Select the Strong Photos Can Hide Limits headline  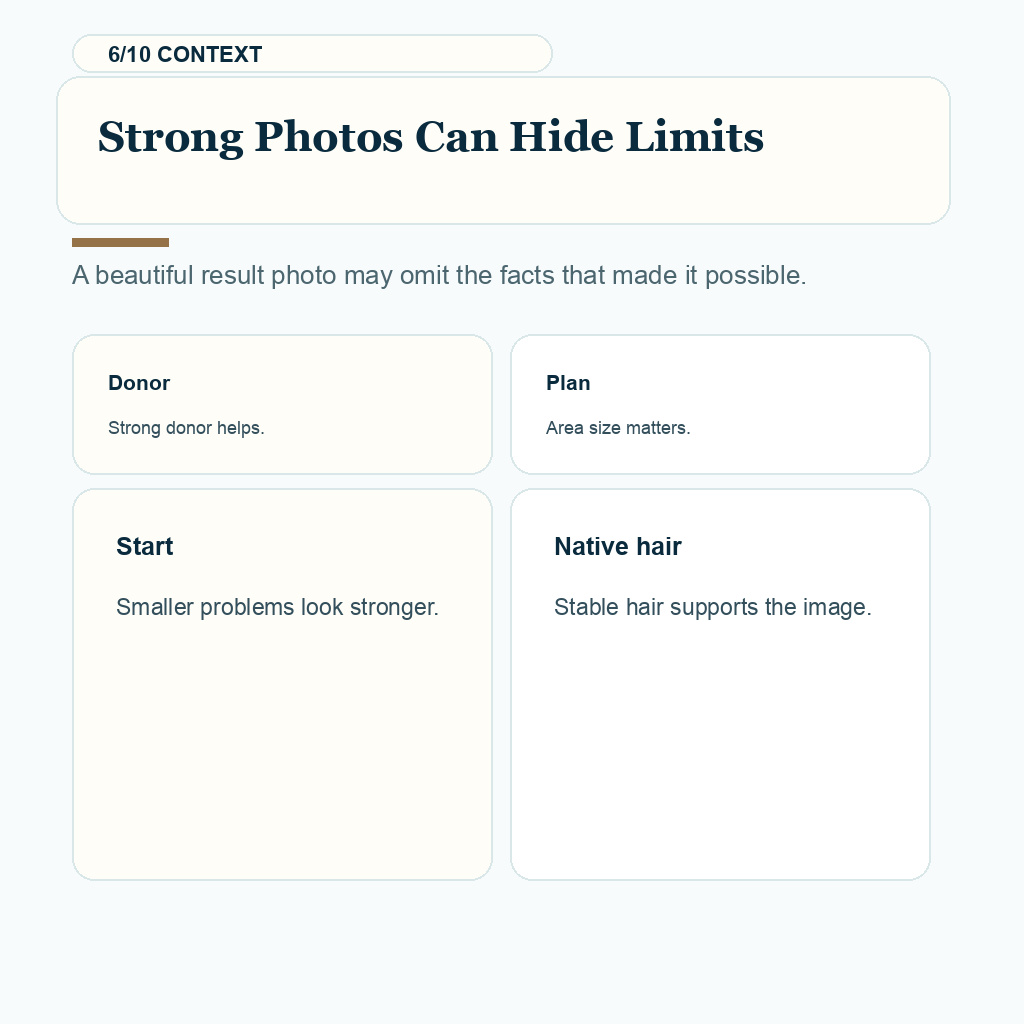[430, 136]
